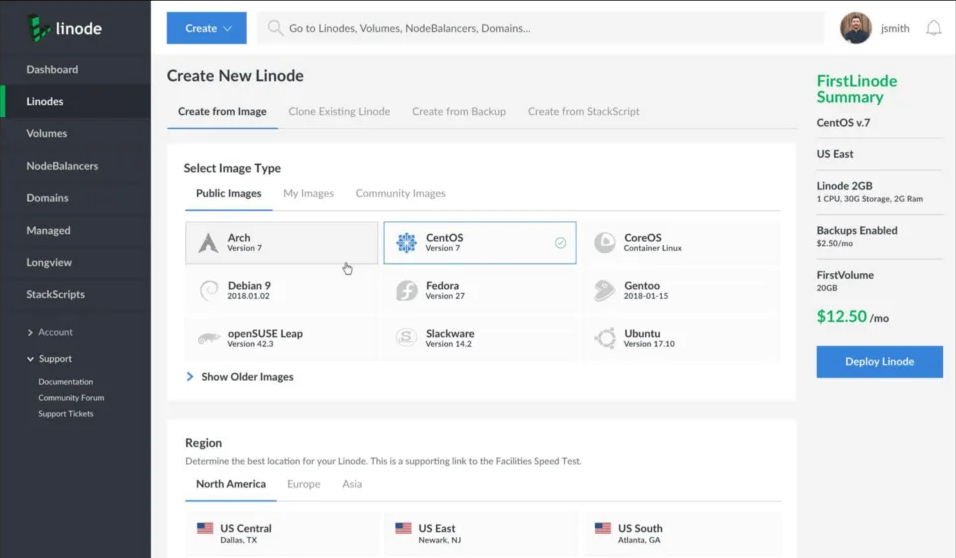
Task: Click the US South flag icon
Action: 602,528
